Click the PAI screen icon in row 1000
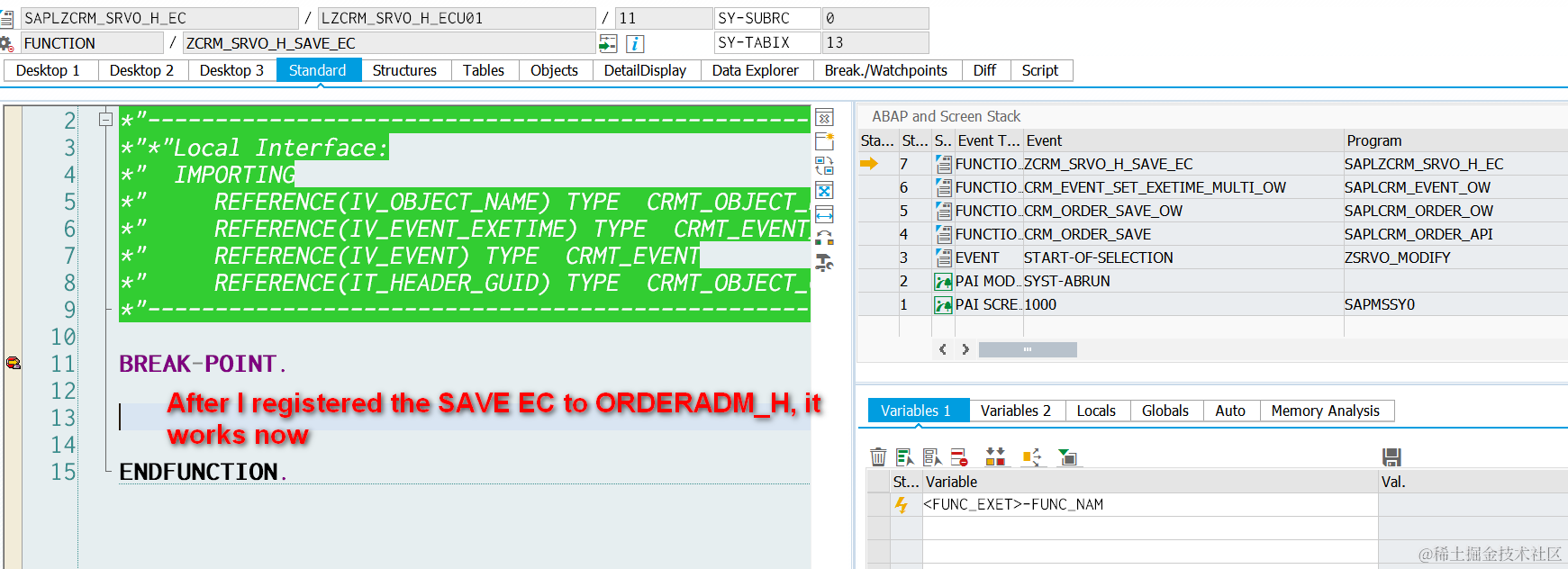Image resolution: width=1568 pixels, height=569 pixels. pos(943,304)
